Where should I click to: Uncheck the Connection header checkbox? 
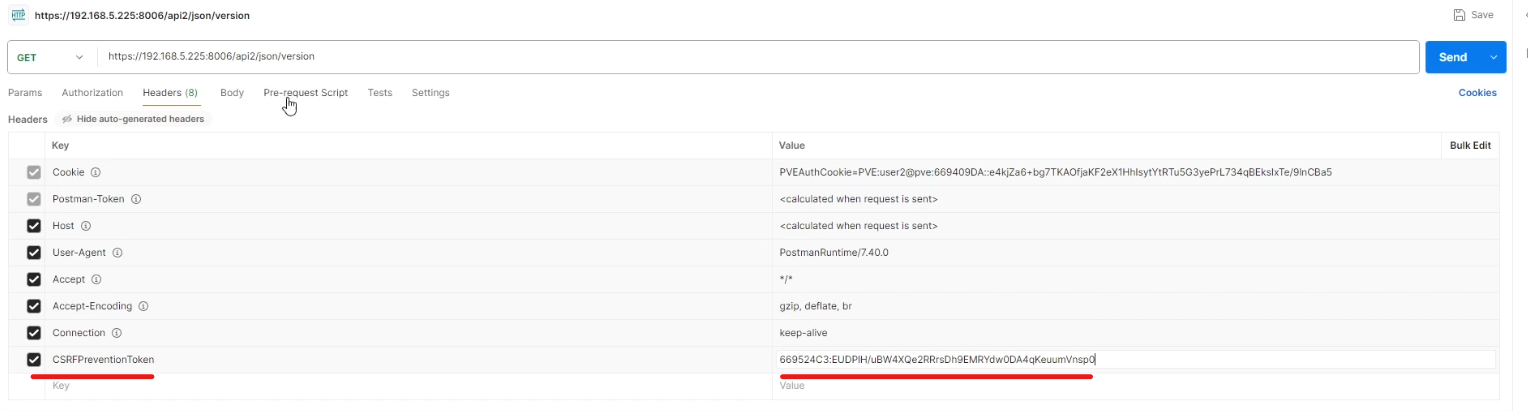[x=33, y=333]
